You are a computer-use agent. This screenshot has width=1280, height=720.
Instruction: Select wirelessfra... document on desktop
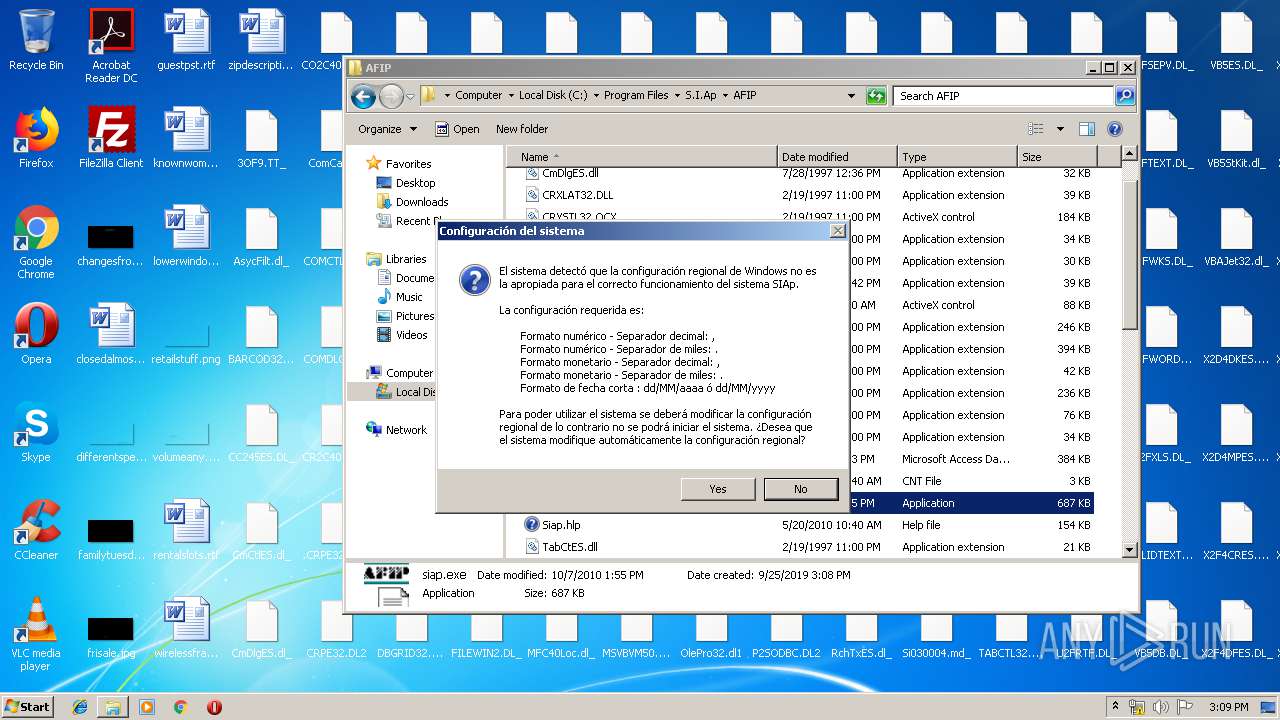pyautogui.click(x=186, y=628)
